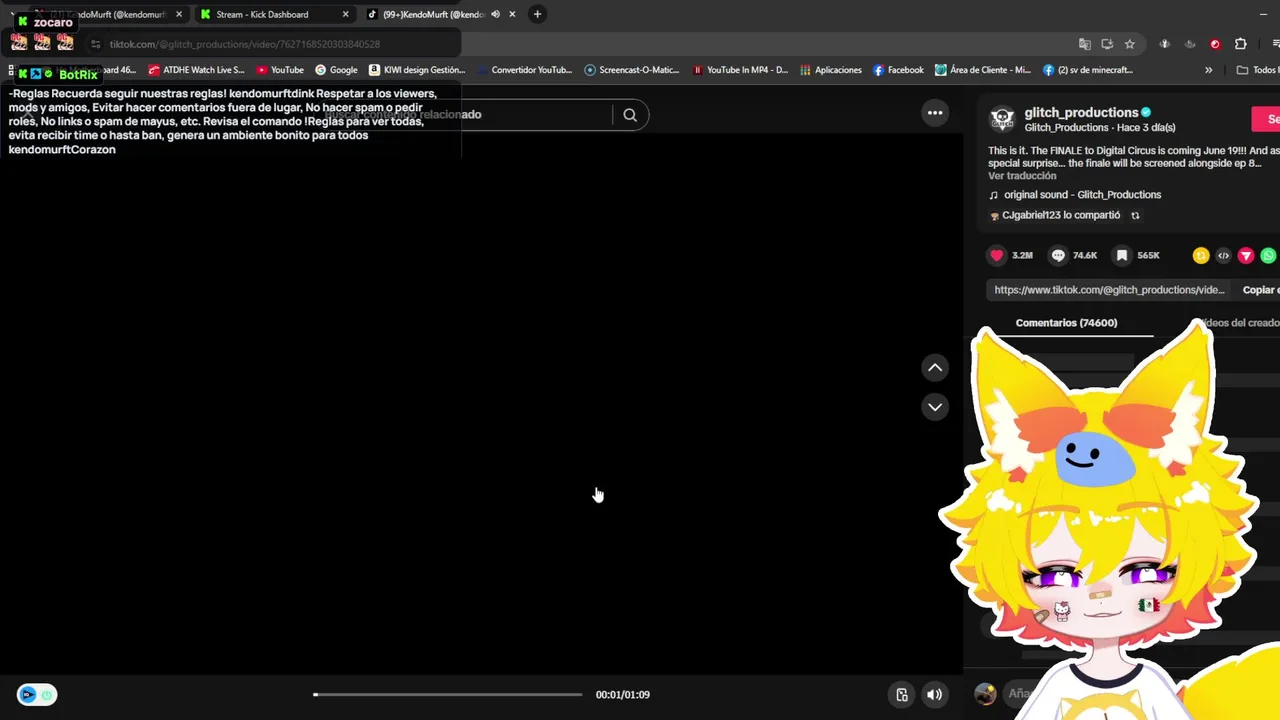Open the Comentarios (74600) tab

[1066, 323]
